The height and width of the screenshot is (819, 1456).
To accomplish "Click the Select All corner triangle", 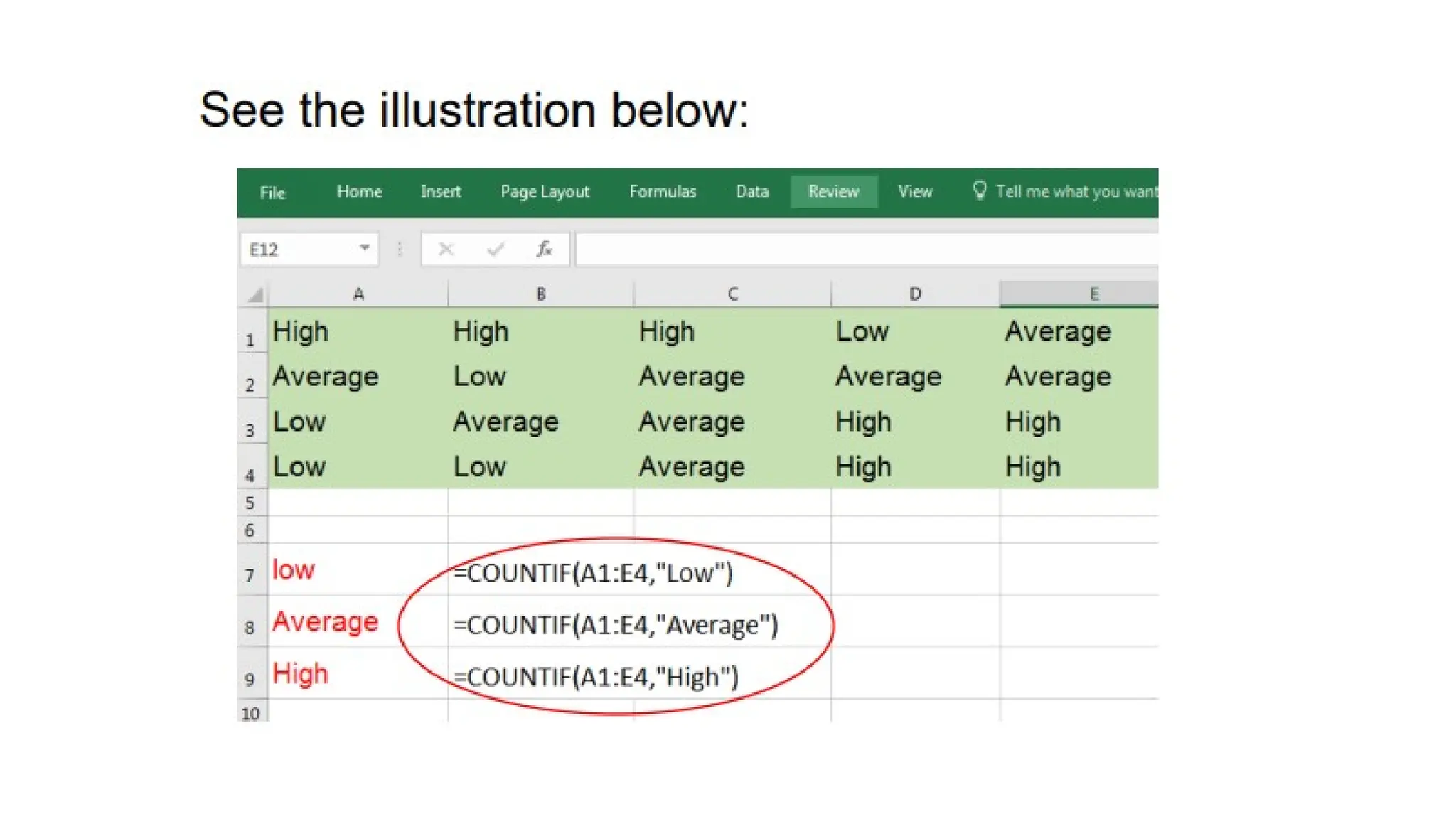I will pyautogui.click(x=255, y=294).
